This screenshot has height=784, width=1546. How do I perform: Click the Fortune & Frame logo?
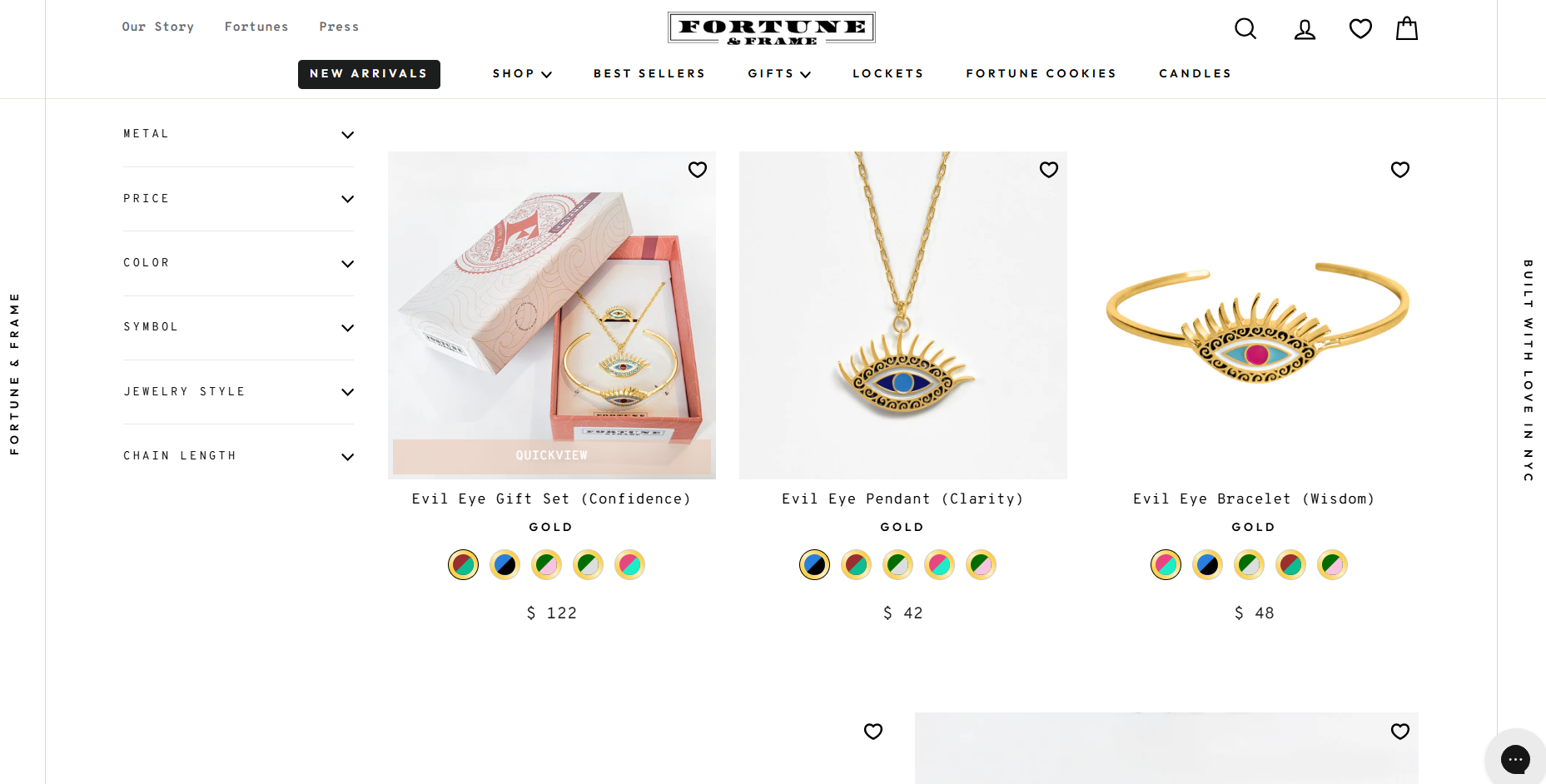[x=772, y=28]
